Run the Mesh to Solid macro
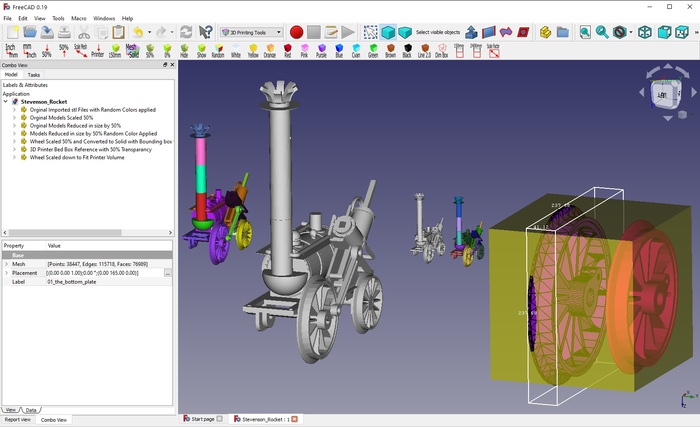 (x=132, y=50)
